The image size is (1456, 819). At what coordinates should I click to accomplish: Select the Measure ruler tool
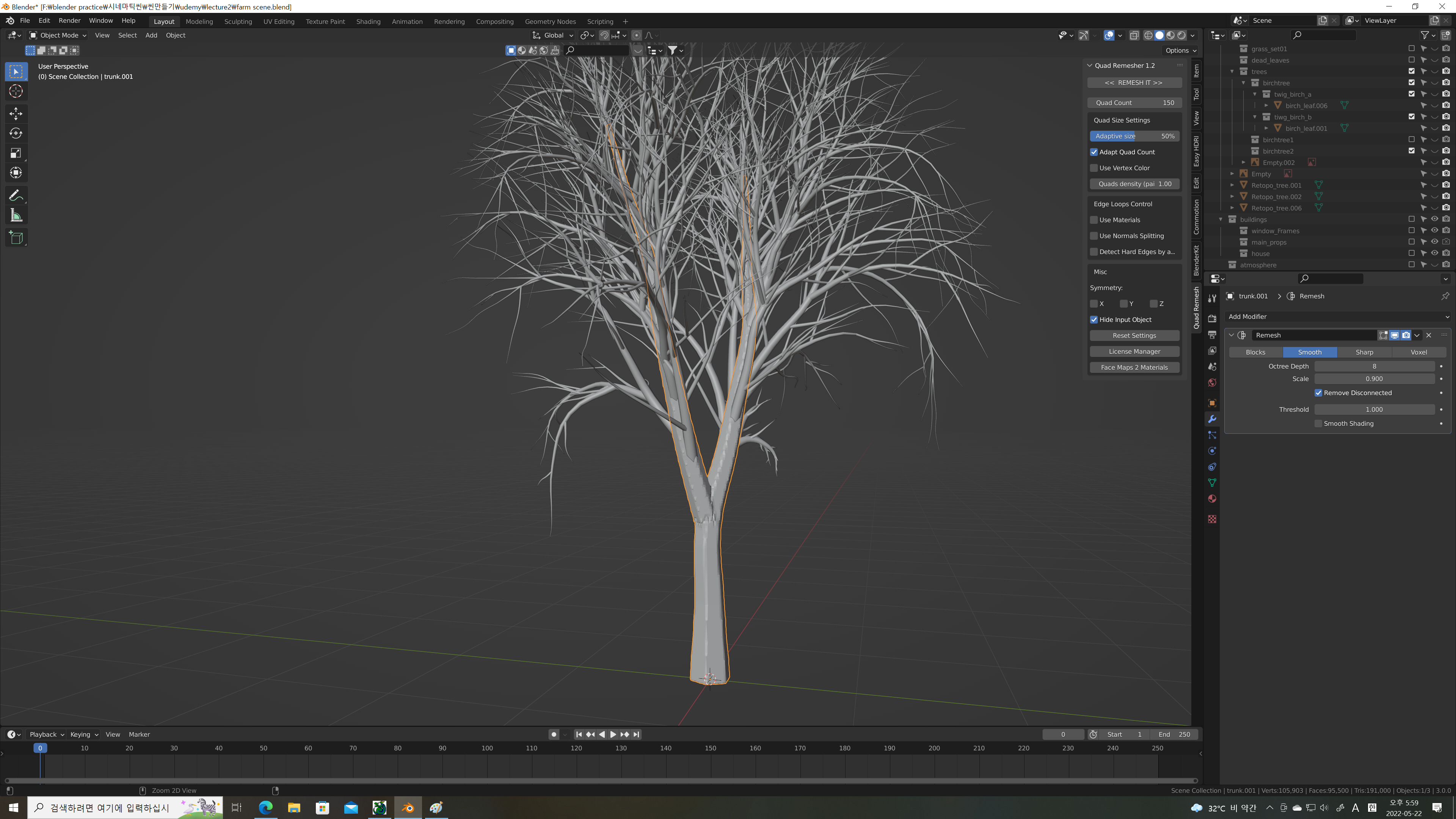pyautogui.click(x=16, y=216)
